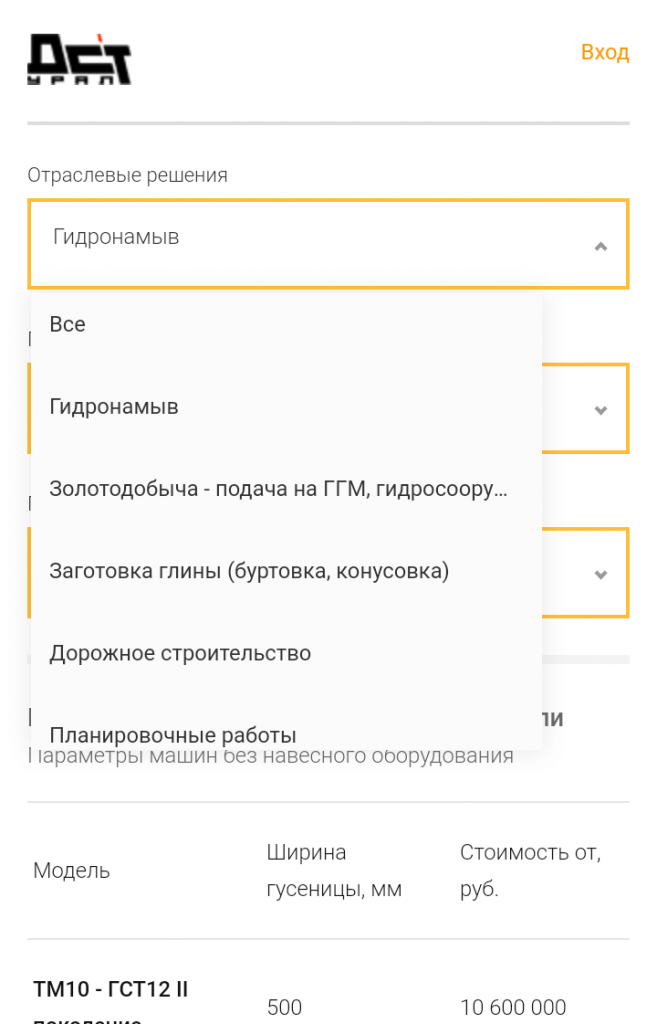Click the Модель column header
Image resolution: width=657 pixels, height=1024 pixels.
tap(72, 870)
